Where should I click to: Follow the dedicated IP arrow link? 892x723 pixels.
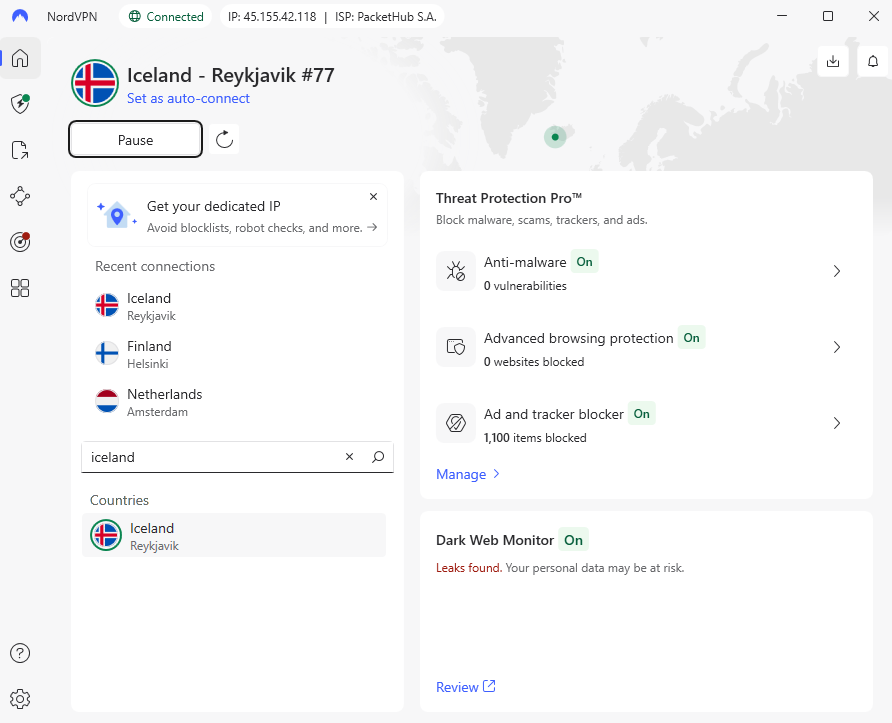372,228
